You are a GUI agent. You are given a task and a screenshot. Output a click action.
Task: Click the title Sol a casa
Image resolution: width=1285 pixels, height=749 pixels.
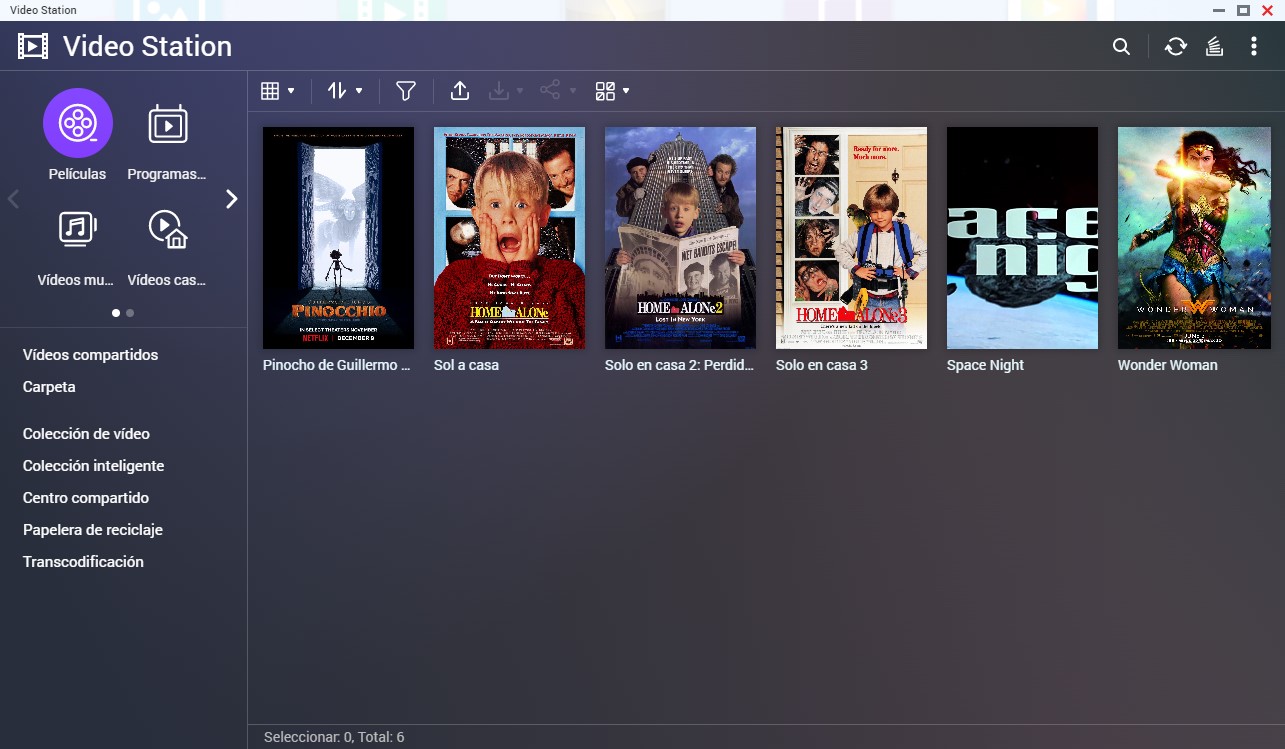(466, 365)
